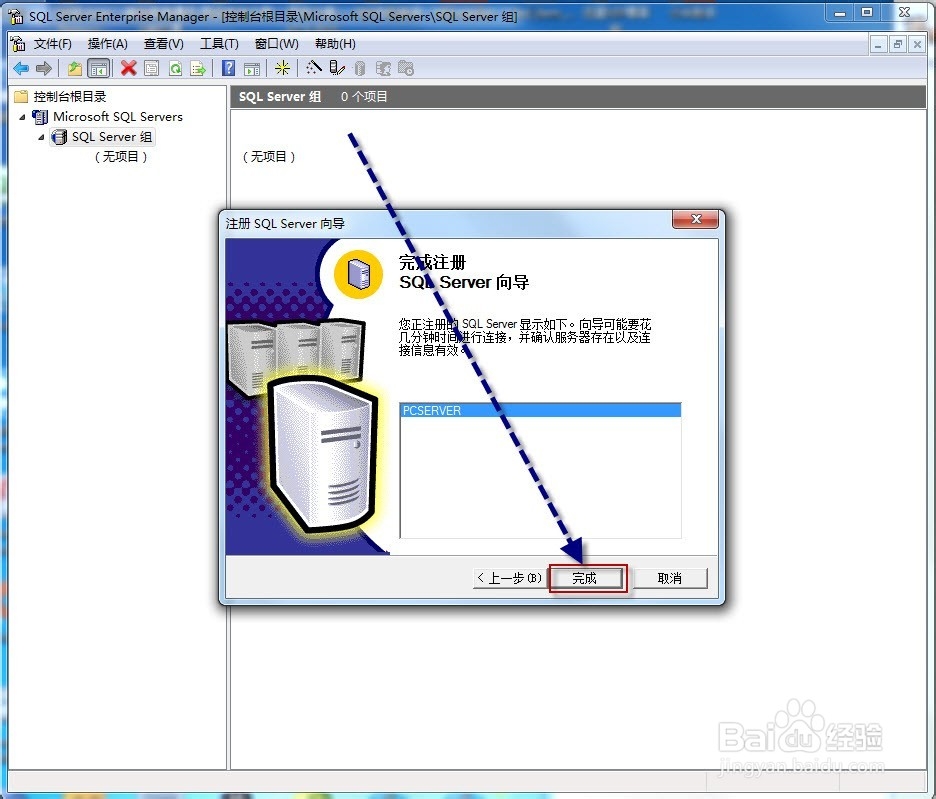Collapse the SQL Server 组 tree node
The height and width of the screenshot is (799, 936).
(x=41, y=137)
